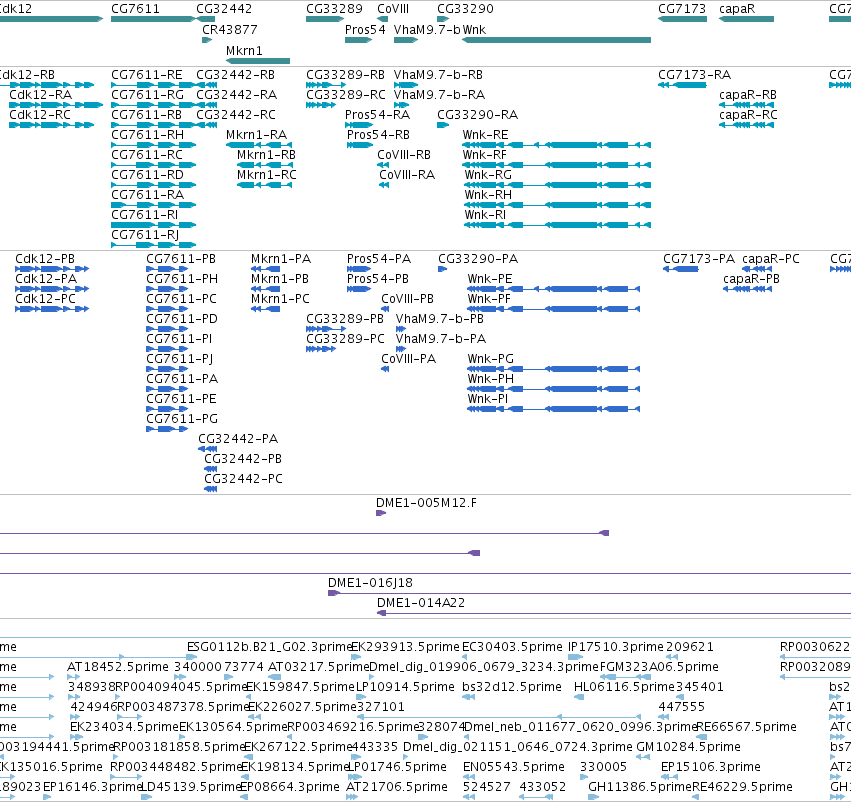Open the CG33290-PA protein label
This screenshot has width=851, height=802.
pos(478,259)
